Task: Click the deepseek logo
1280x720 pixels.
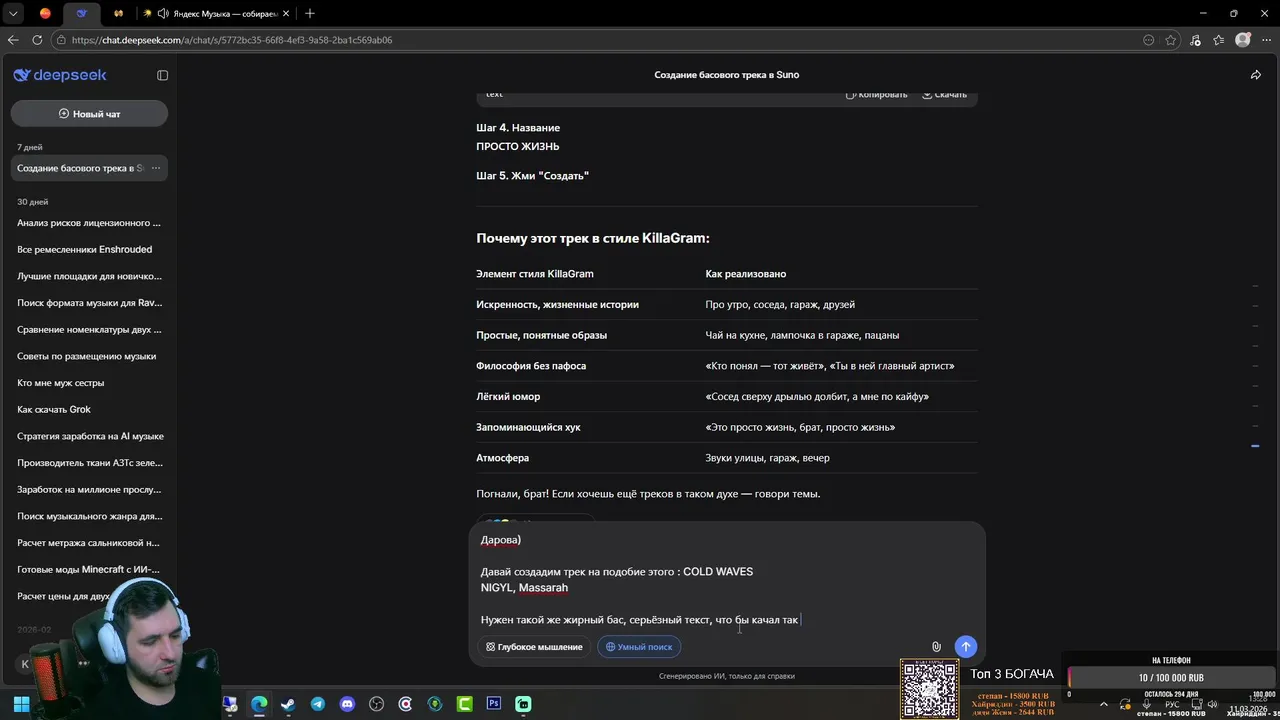Action: tap(60, 75)
